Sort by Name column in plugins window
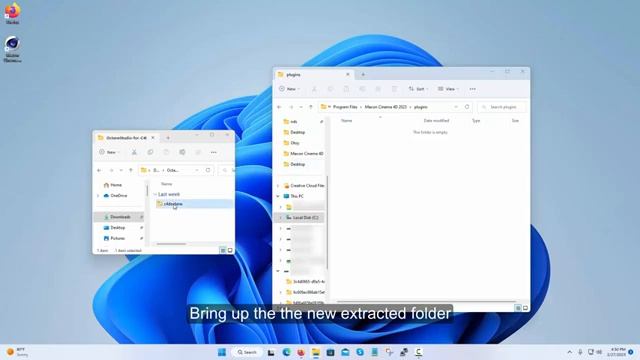 click(x=347, y=120)
